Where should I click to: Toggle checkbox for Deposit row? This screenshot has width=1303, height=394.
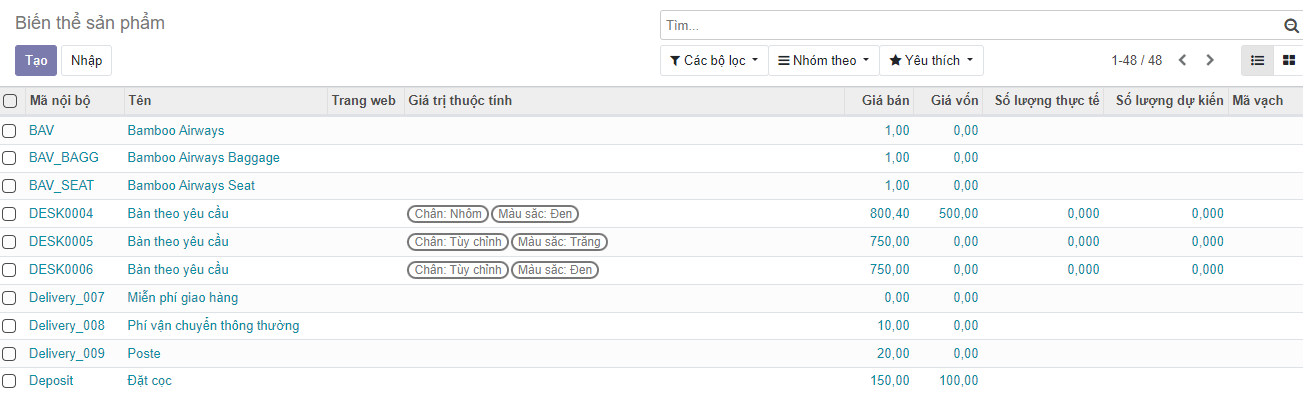9,381
